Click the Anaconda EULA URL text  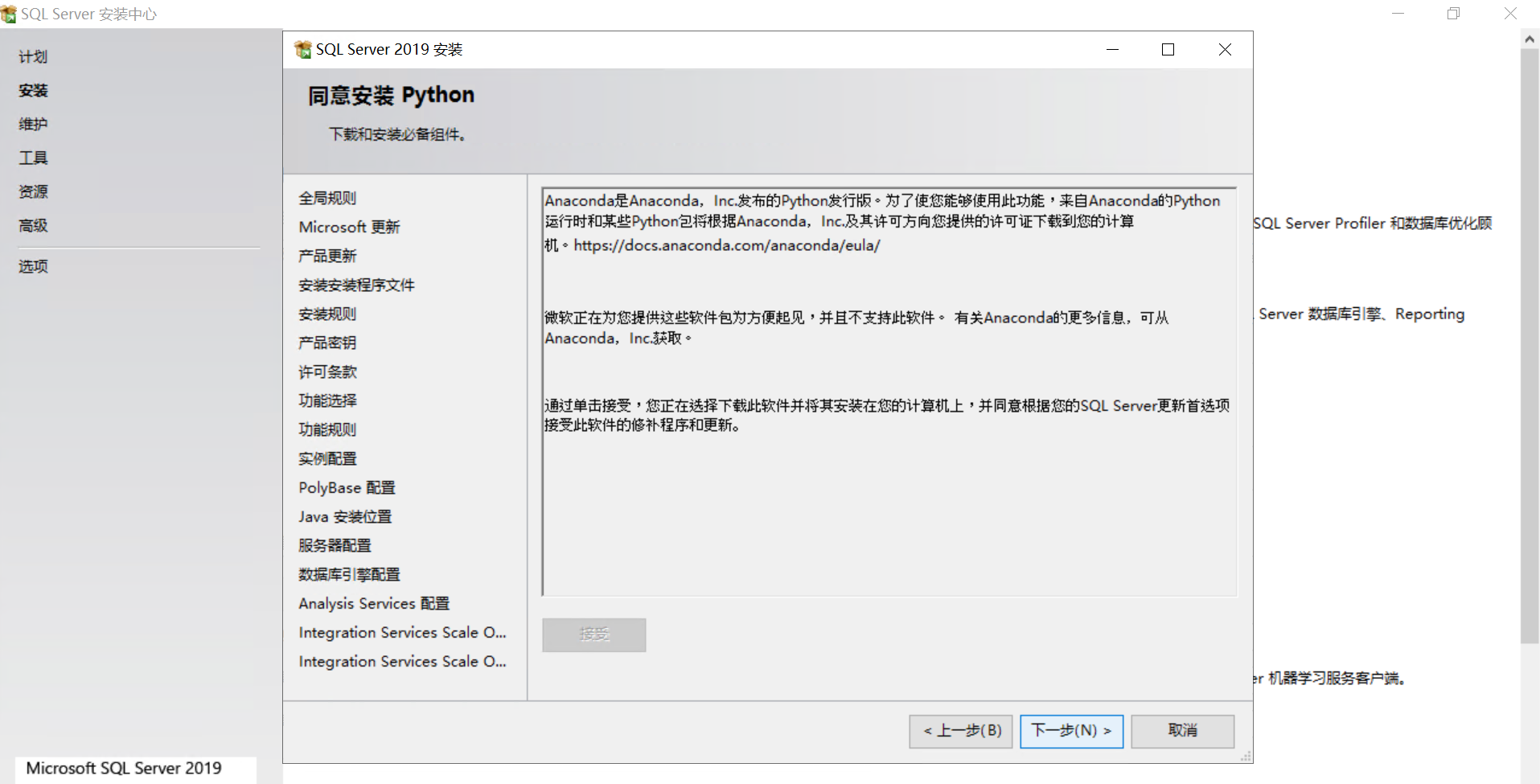coord(727,245)
